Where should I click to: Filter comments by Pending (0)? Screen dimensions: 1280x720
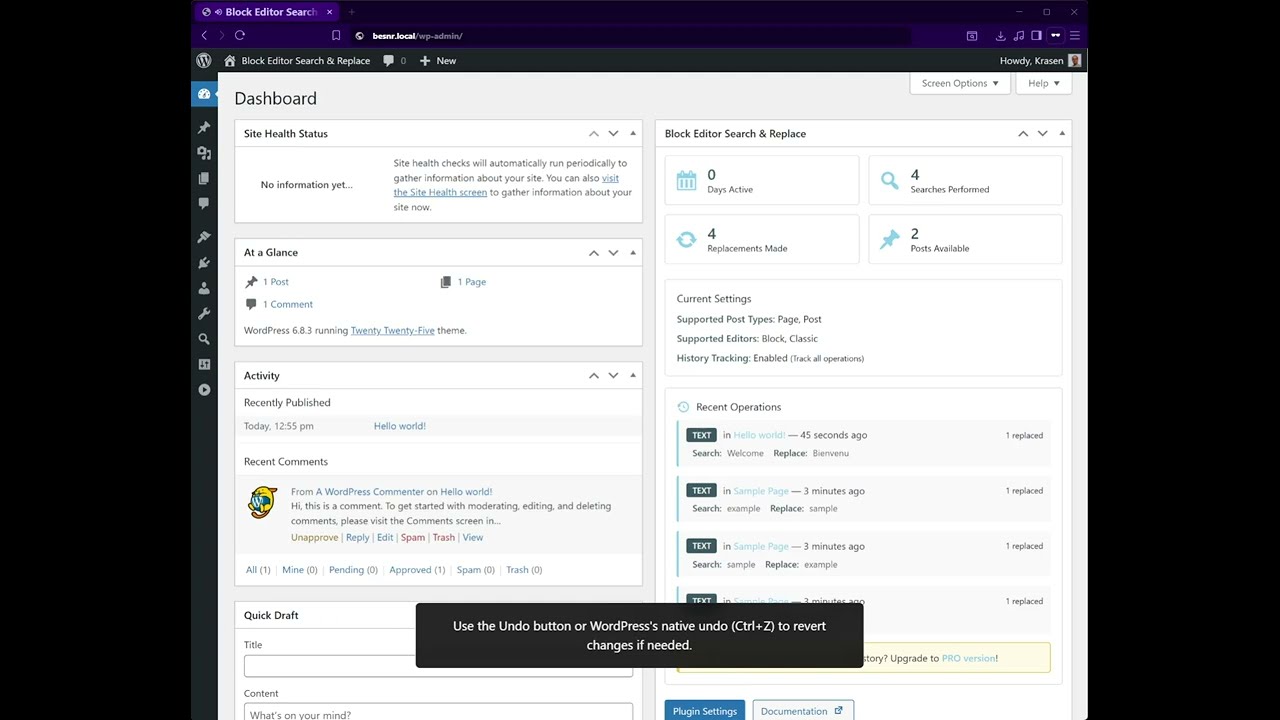353,570
